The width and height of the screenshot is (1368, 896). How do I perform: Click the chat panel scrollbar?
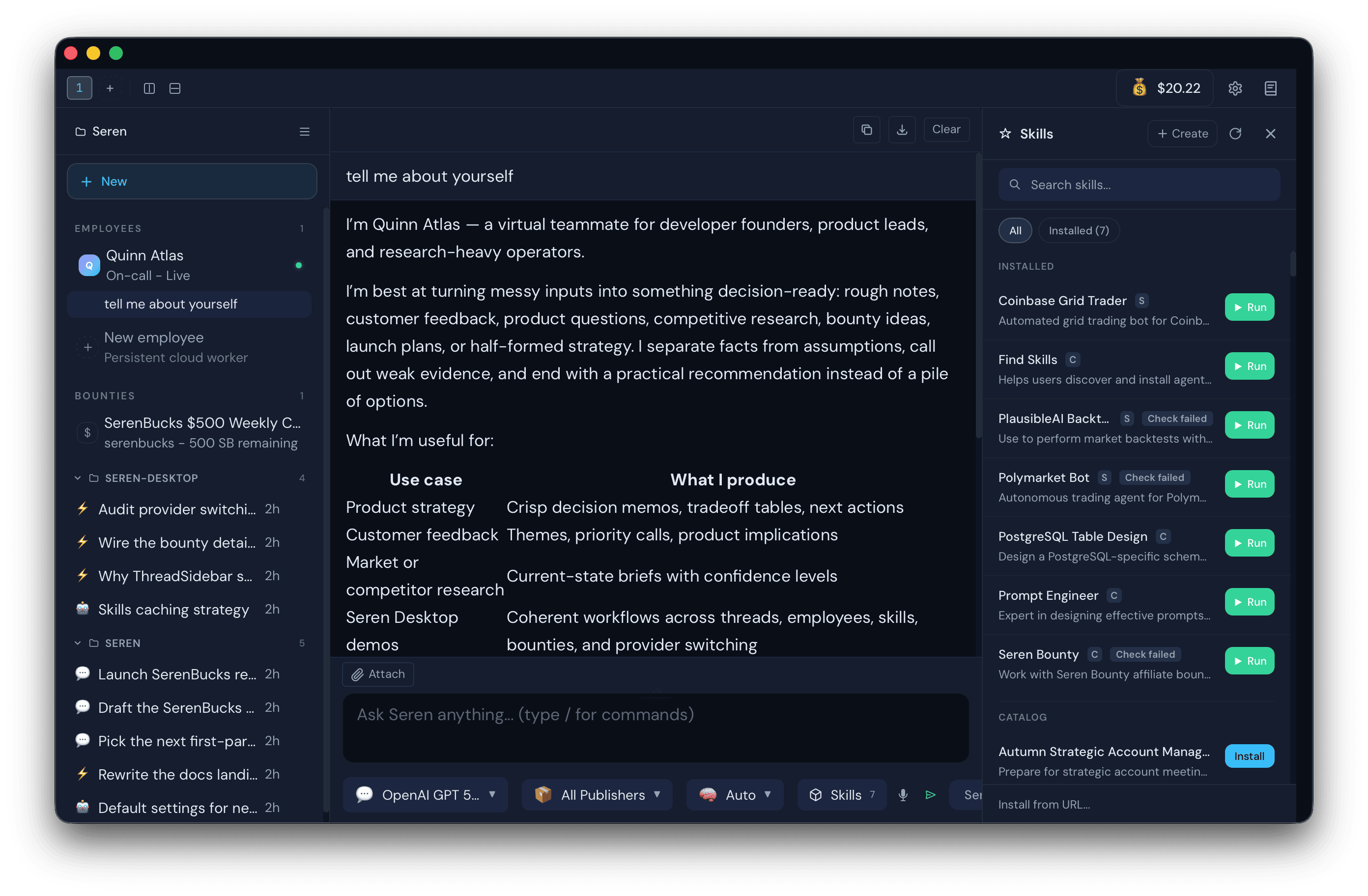pyautogui.click(x=978, y=295)
